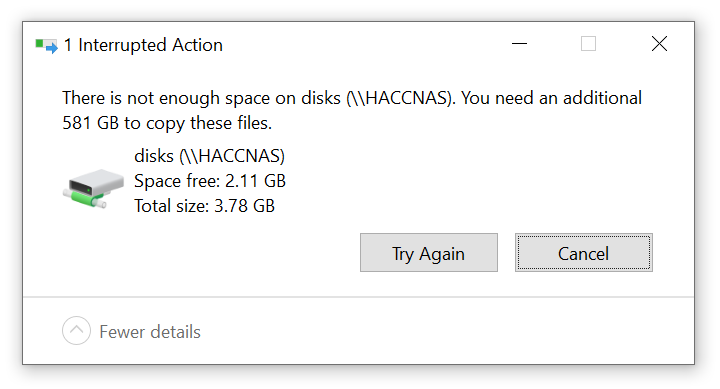Click the empty footer area right of Fewer details

coord(445,332)
